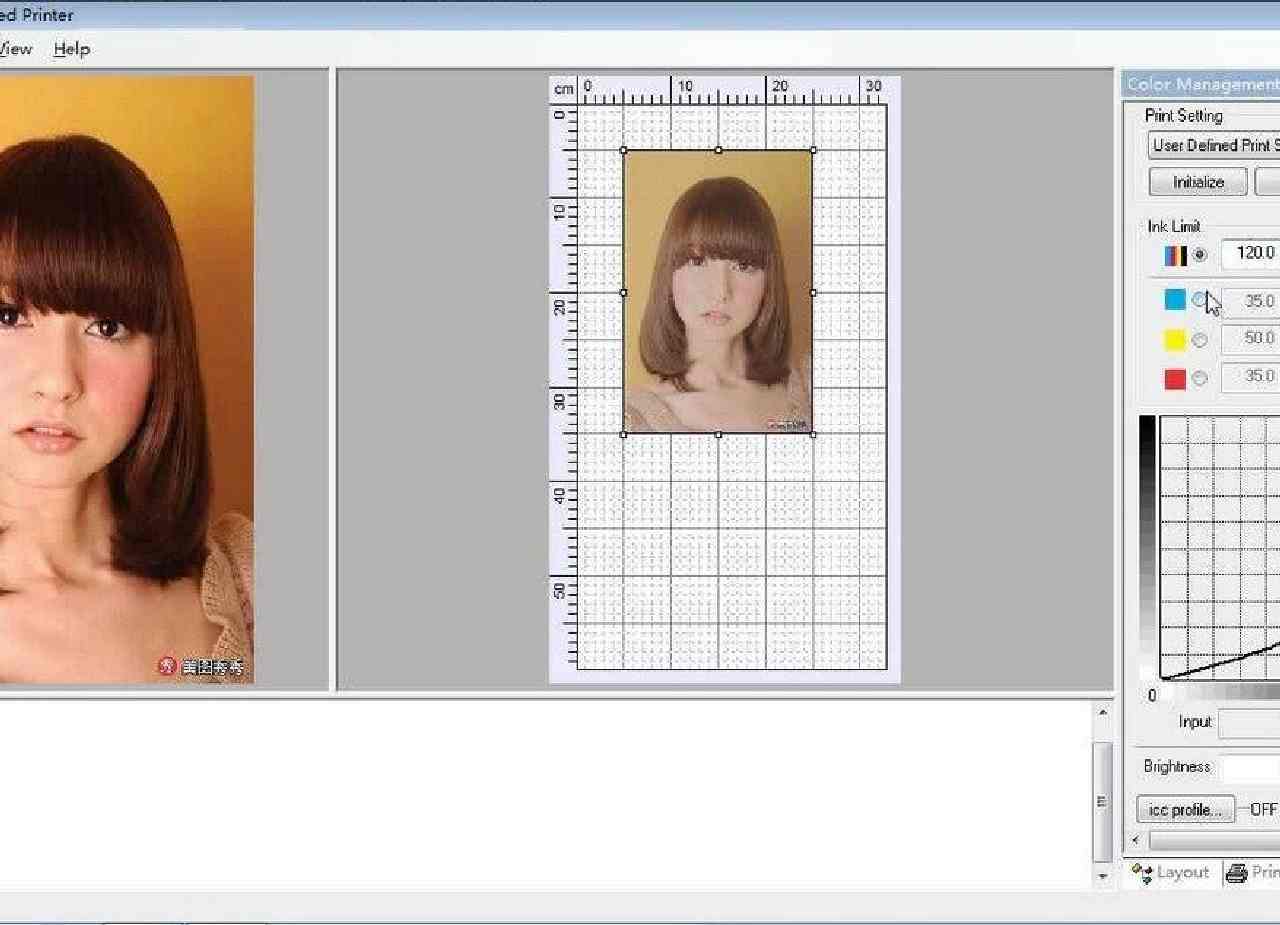Click the cyan ink color swatch
Screen dimensions: 1280x925
1175,300
